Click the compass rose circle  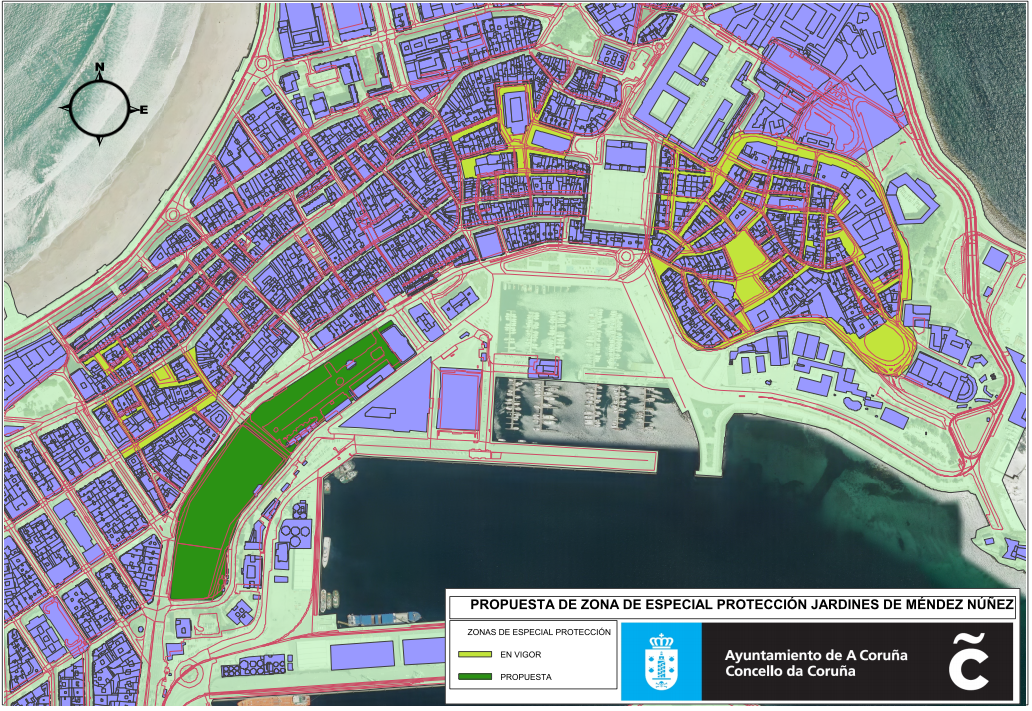[x=99, y=107]
